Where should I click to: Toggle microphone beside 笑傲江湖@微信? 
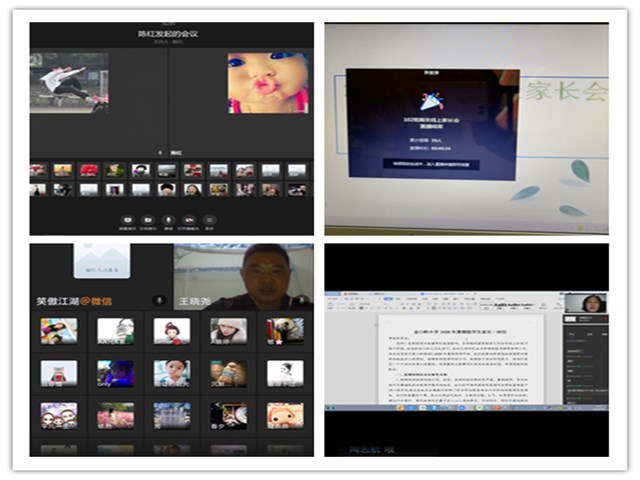click(160, 301)
